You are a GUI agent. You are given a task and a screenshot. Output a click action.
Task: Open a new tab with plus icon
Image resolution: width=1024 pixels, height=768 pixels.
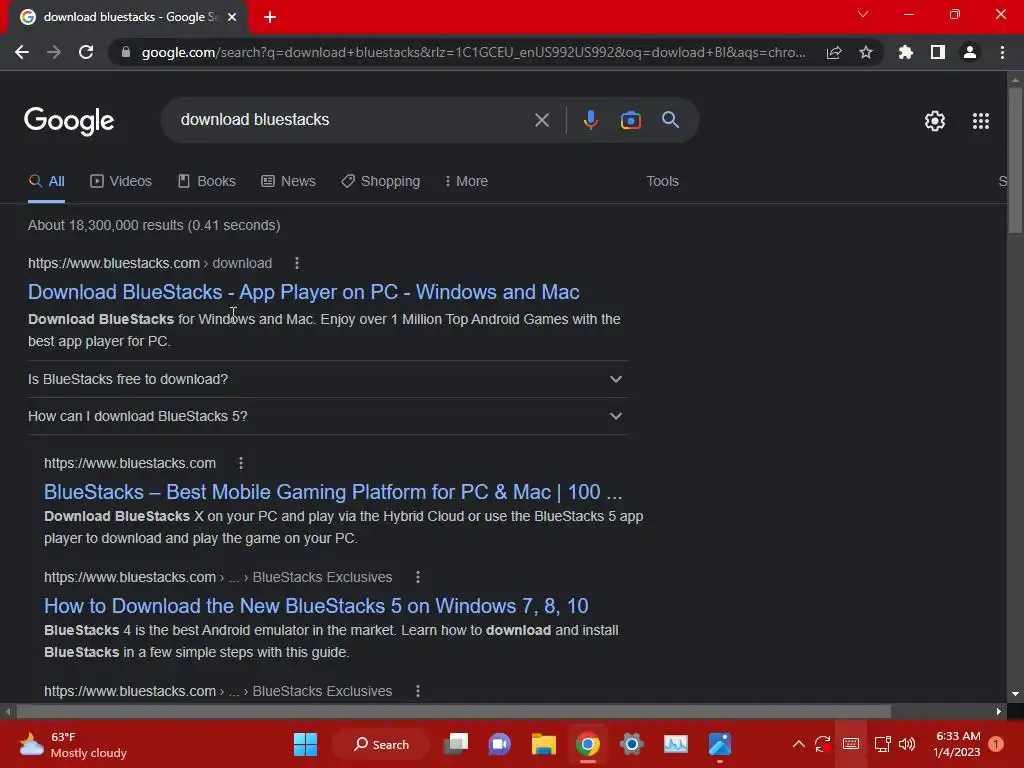click(270, 18)
